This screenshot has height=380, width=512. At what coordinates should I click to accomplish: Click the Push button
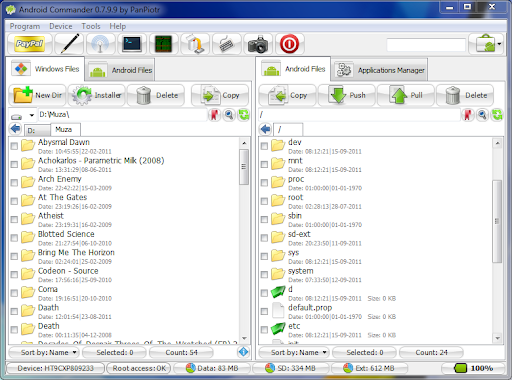click(x=347, y=95)
